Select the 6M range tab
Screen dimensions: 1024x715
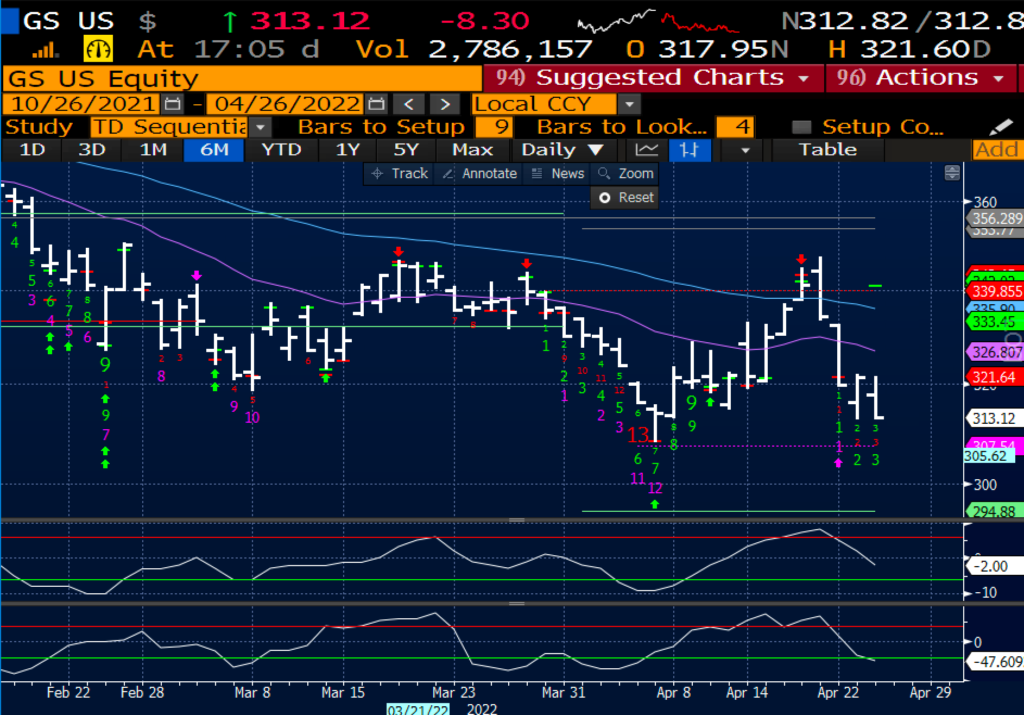coord(214,150)
